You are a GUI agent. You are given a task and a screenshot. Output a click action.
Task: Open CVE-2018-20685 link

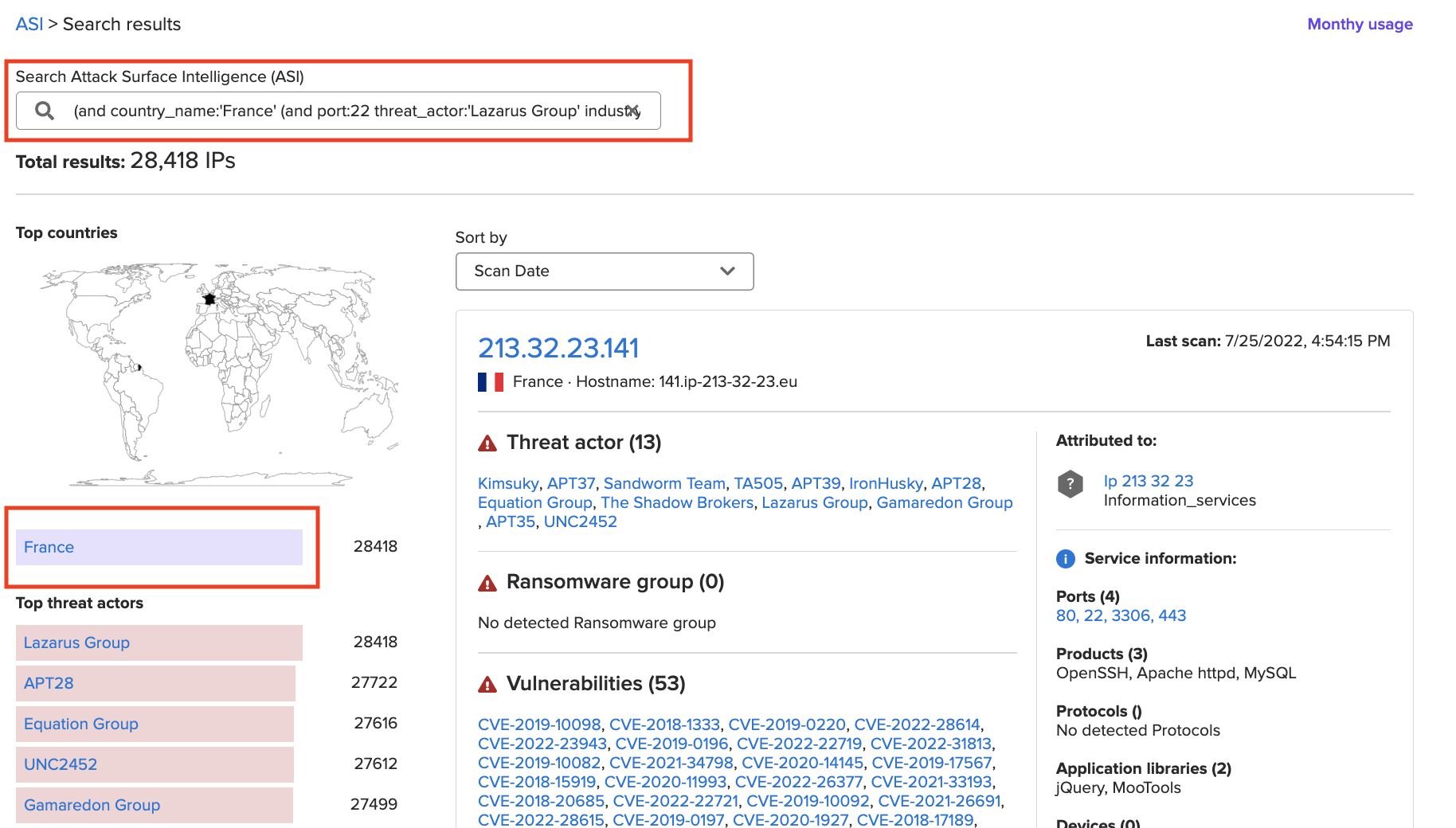[542, 801]
